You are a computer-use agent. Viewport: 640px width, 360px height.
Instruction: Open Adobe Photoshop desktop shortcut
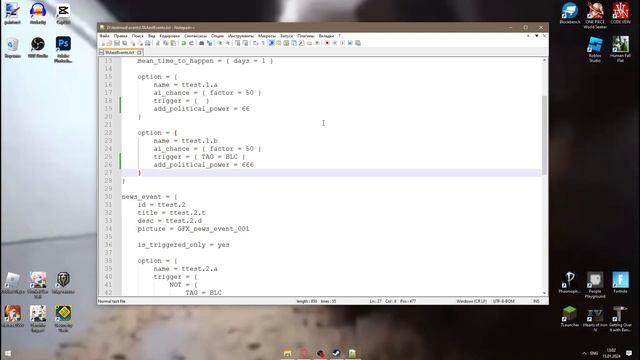tap(63, 49)
